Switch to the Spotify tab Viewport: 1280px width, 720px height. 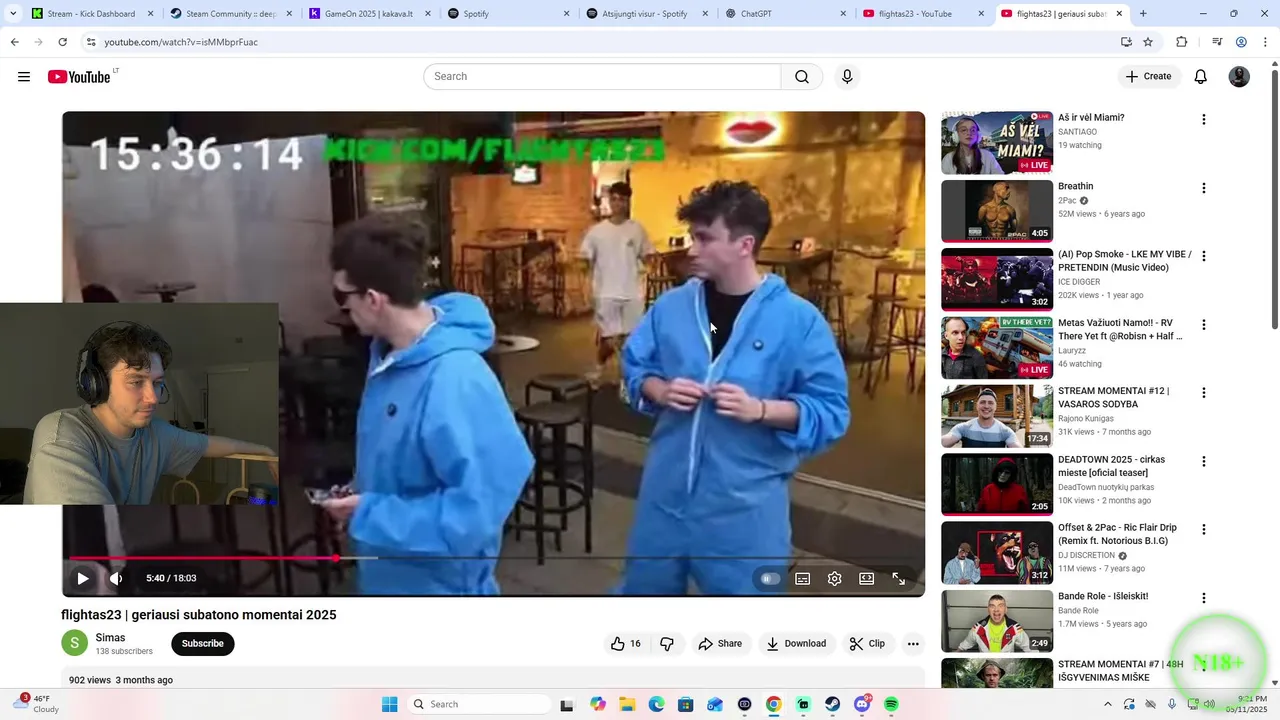(506, 14)
